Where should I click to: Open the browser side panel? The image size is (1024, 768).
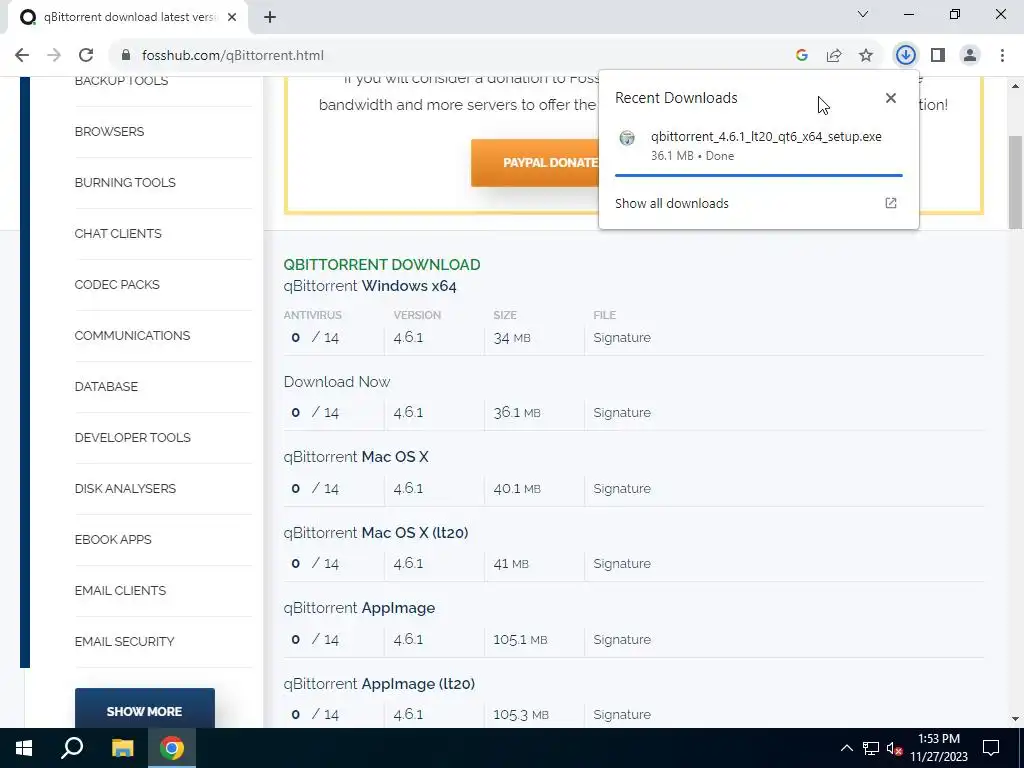tap(938, 56)
